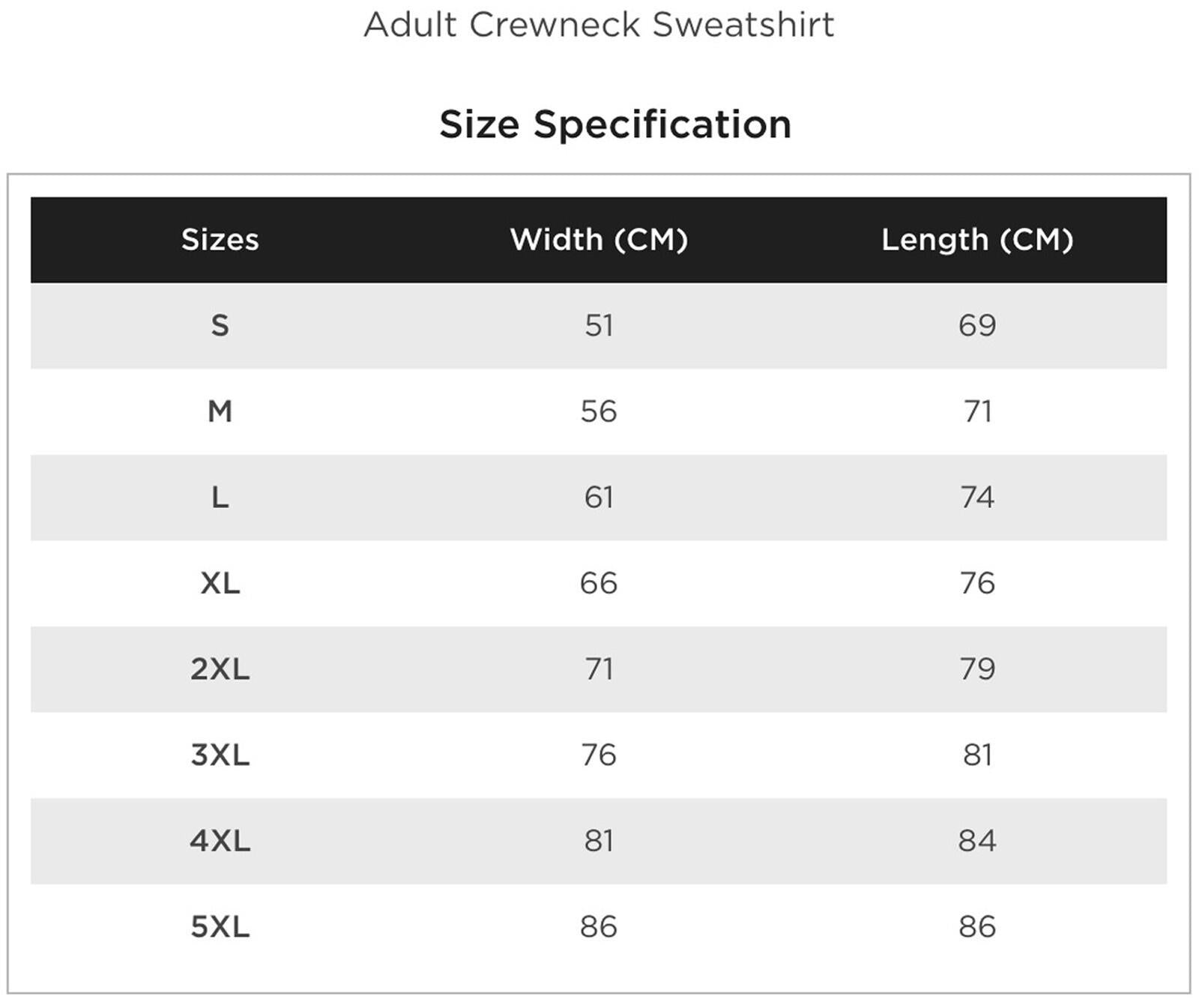Viewport: 1199px width, 1008px height.
Task: Click width value 66 for size XL
Action: pyautogui.click(x=599, y=583)
